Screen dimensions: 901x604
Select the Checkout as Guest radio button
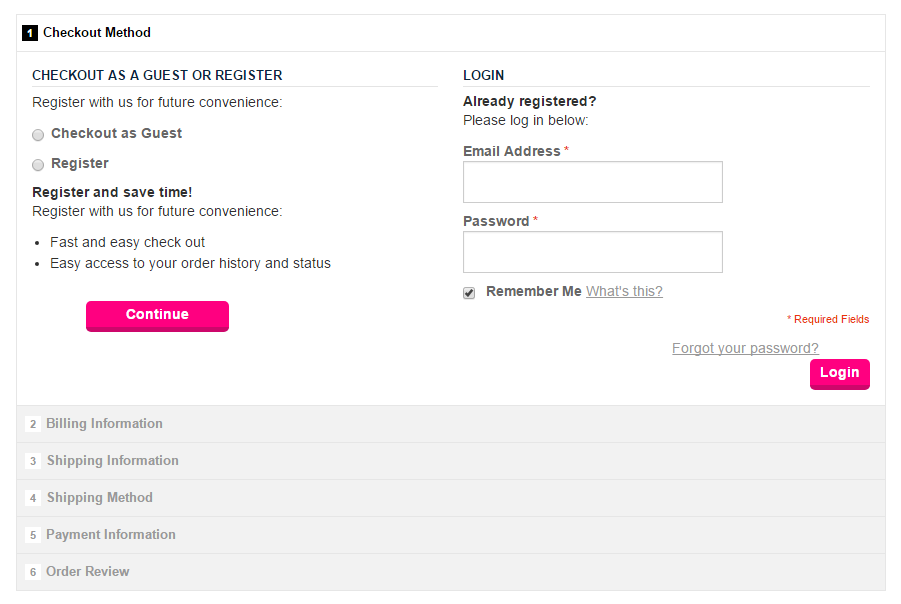point(38,135)
